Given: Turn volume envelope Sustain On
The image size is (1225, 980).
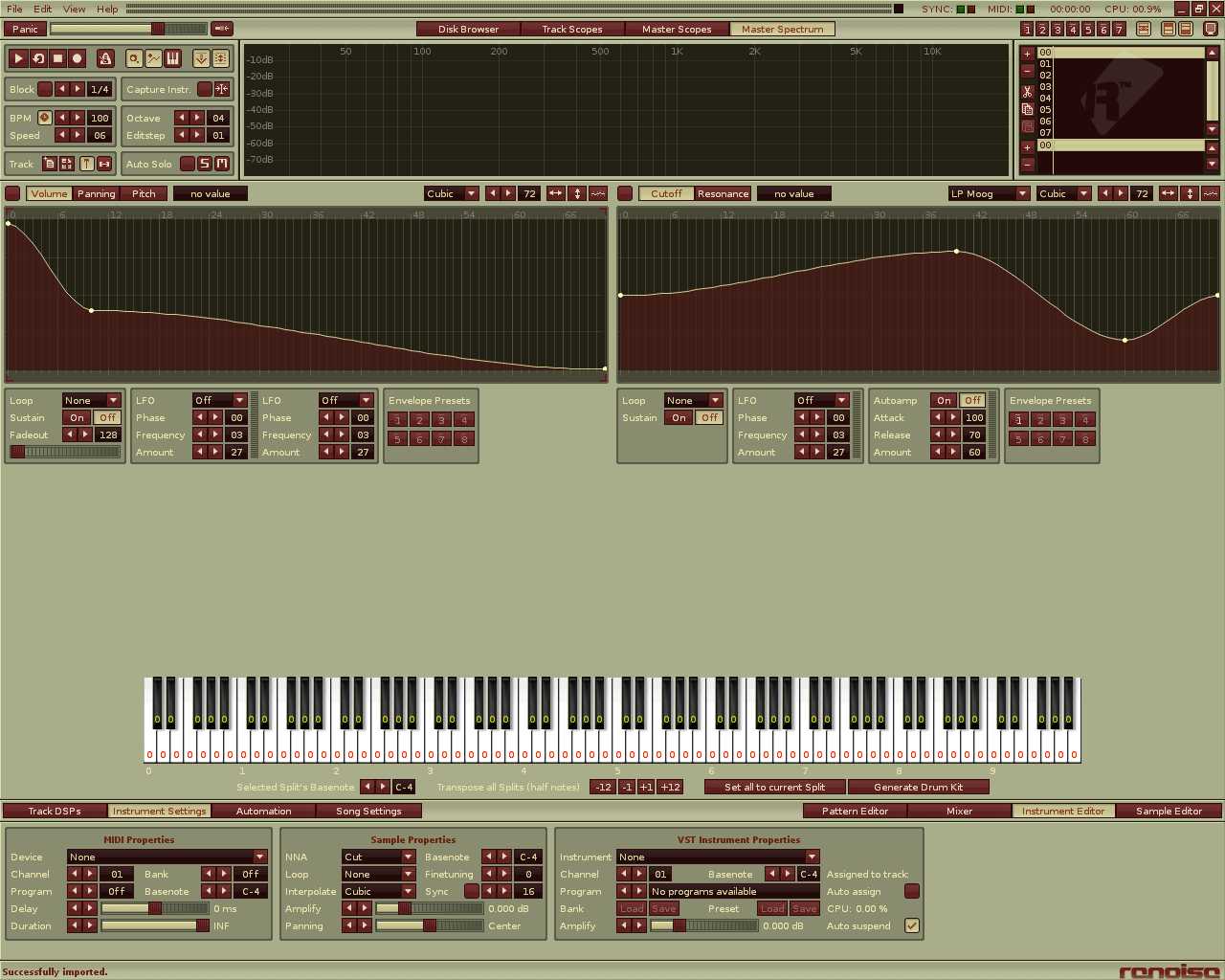Looking at the screenshot, I should point(78,418).
